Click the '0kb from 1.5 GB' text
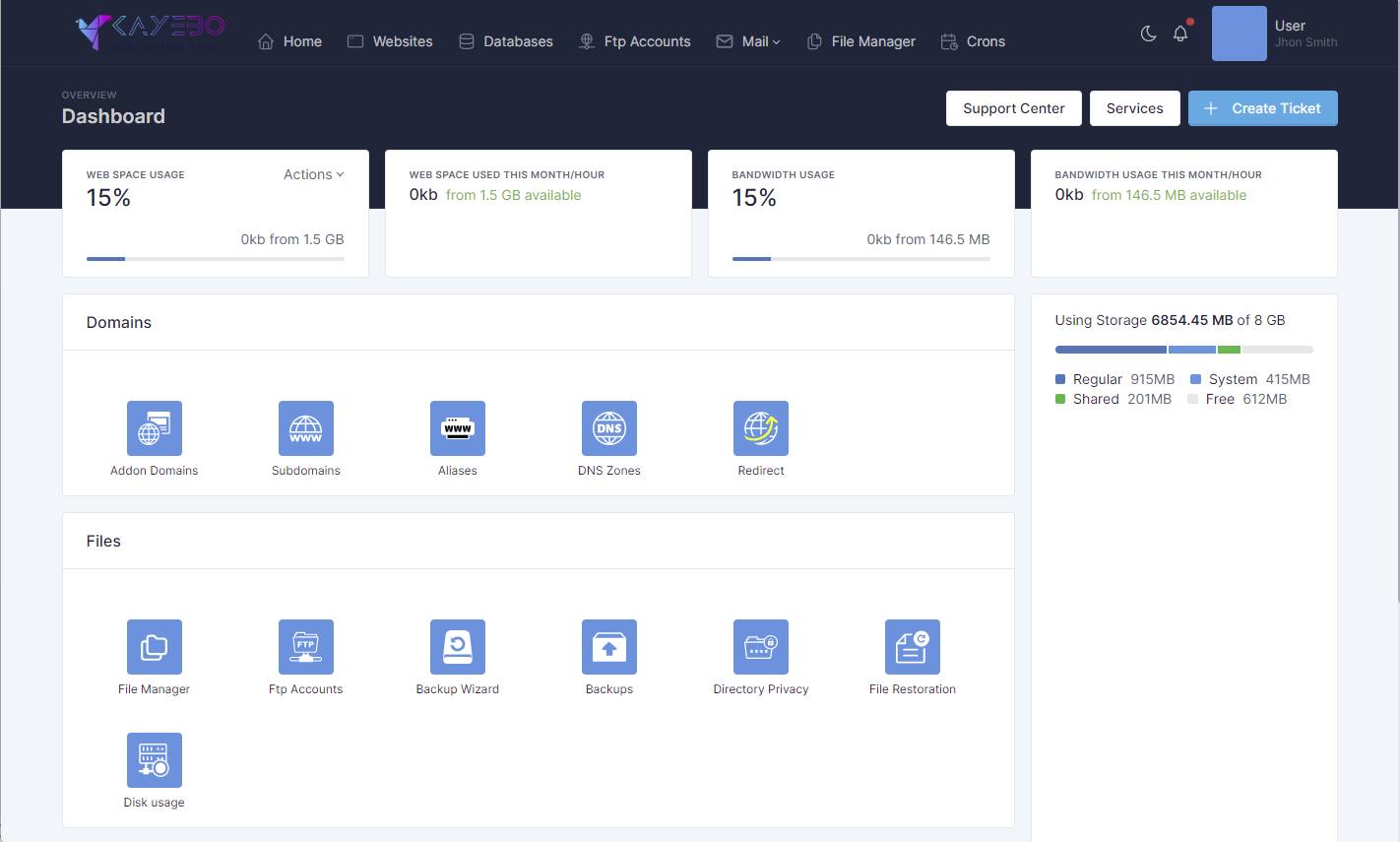Viewport: 1400px width, 842px height. pyautogui.click(x=292, y=239)
